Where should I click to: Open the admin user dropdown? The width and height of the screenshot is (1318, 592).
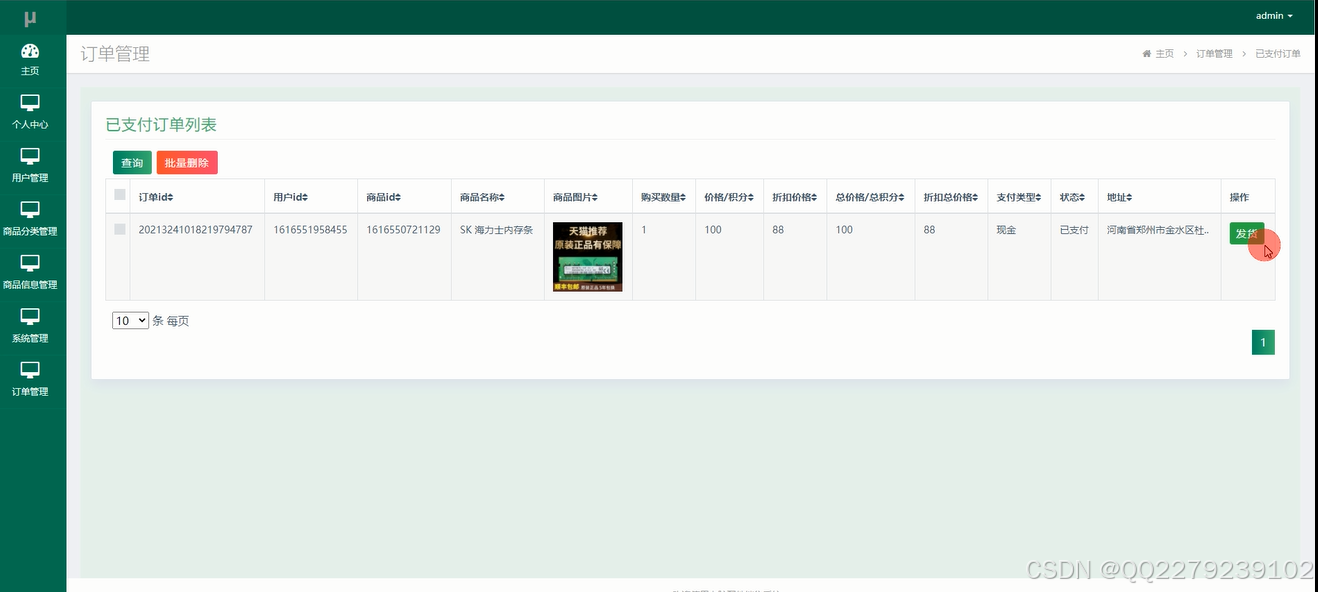point(1274,16)
